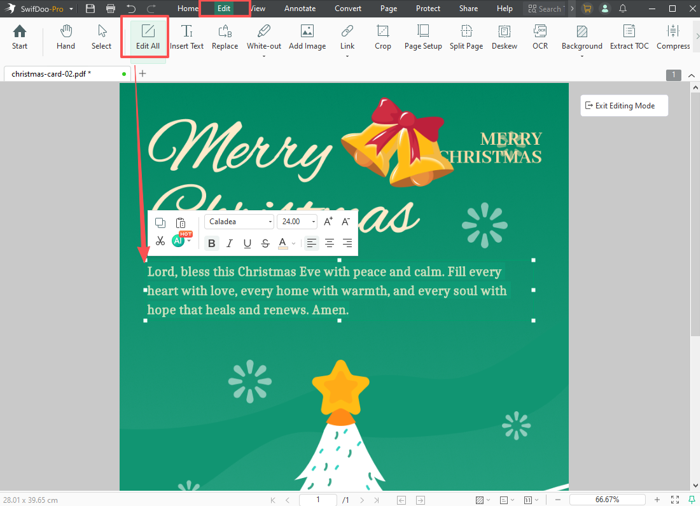Select the Hand tool
The image size is (700, 506).
[66, 37]
